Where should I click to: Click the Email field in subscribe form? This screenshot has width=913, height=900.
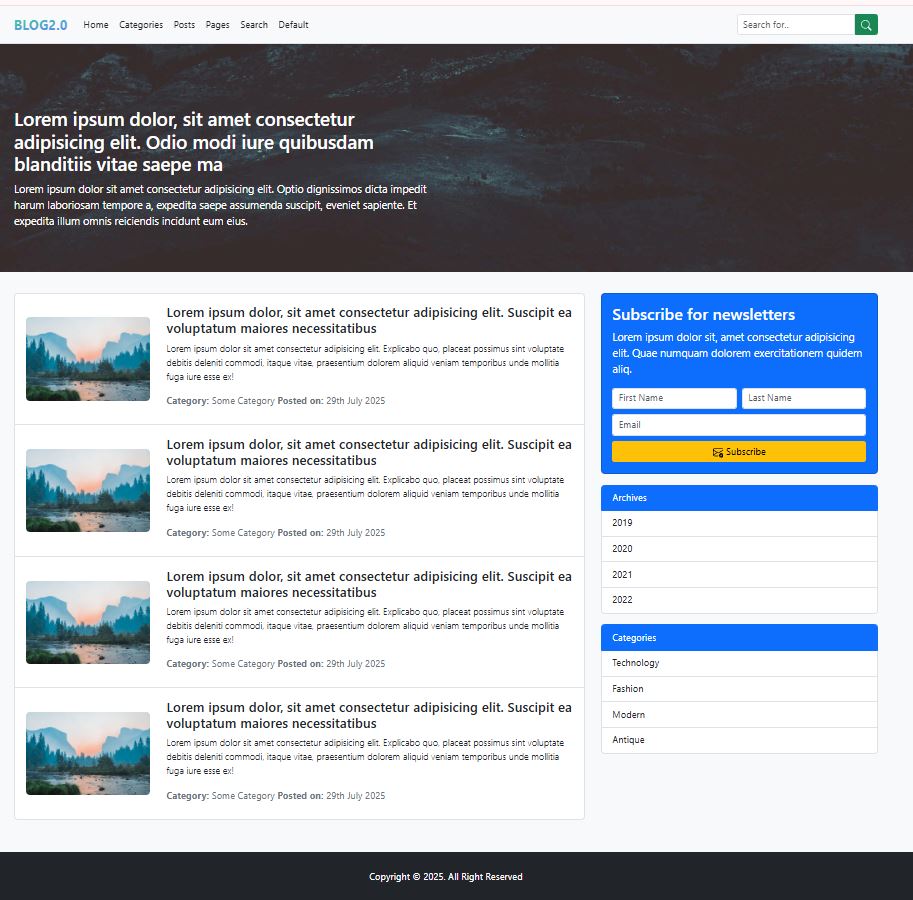point(738,424)
